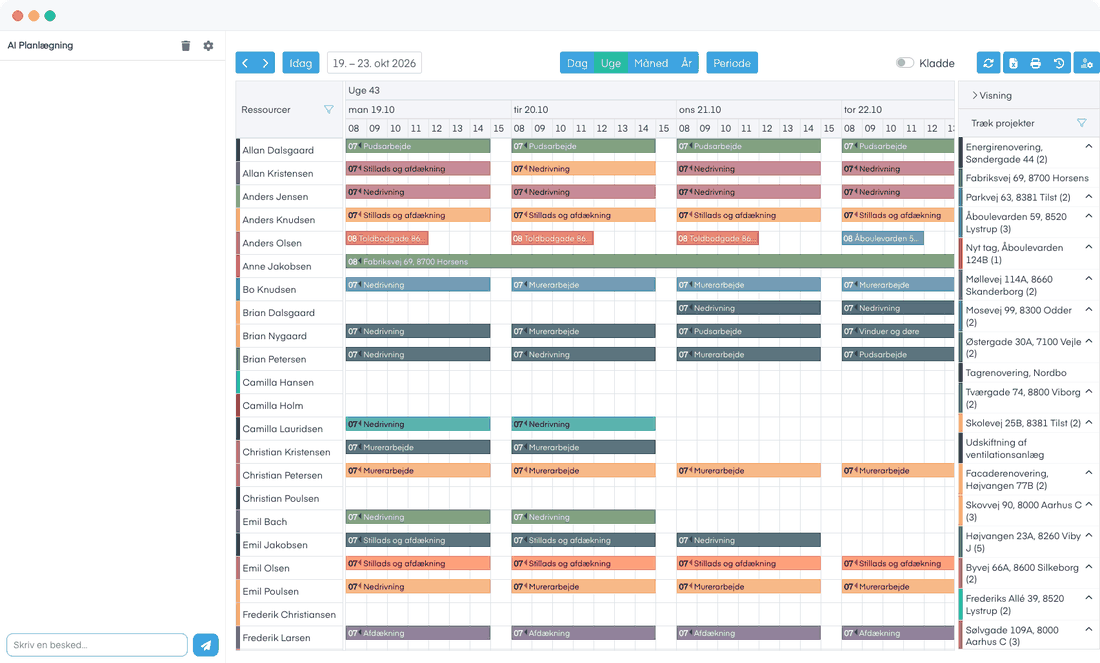The width and height of the screenshot is (1100, 663).
Task: Jump to today with Idag button
Action: (301, 63)
